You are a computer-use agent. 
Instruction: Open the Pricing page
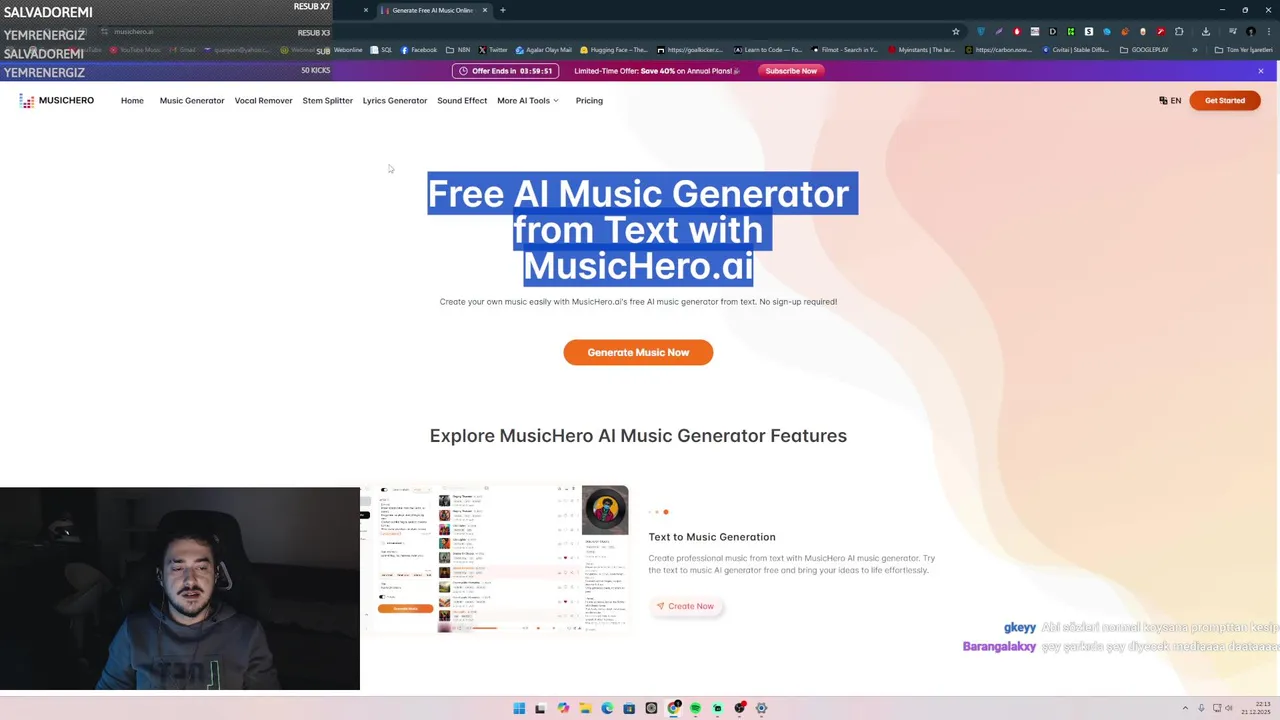point(589,101)
